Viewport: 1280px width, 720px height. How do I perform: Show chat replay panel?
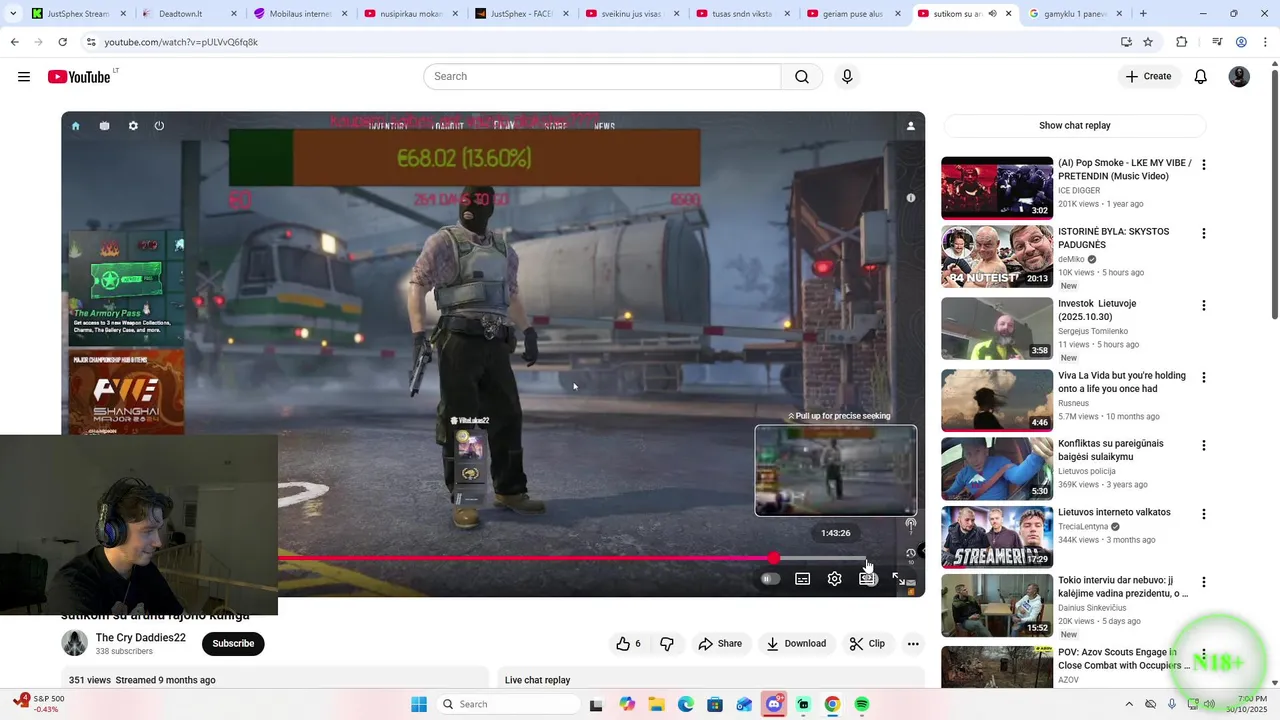pyautogui.click(x=1075, y=126)
